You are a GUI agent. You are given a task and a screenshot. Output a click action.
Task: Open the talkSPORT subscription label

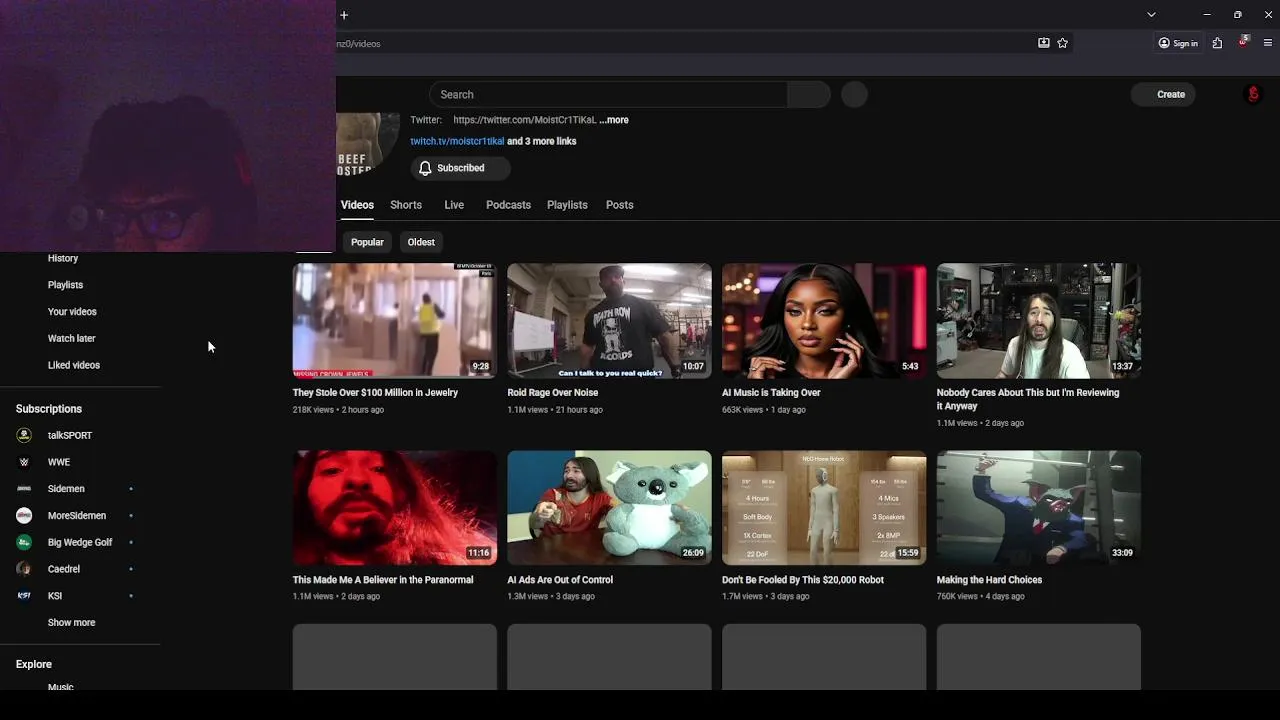(70, 435)
